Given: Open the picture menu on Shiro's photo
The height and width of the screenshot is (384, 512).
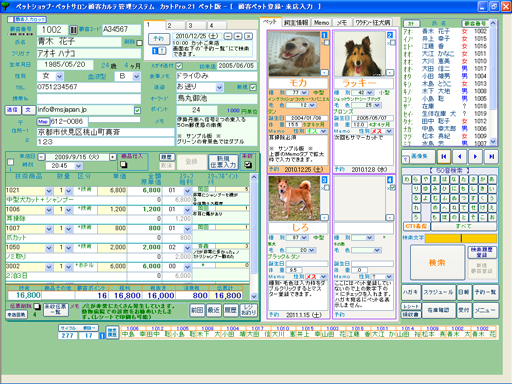Looking at the screenshot, I should (324, 217).
